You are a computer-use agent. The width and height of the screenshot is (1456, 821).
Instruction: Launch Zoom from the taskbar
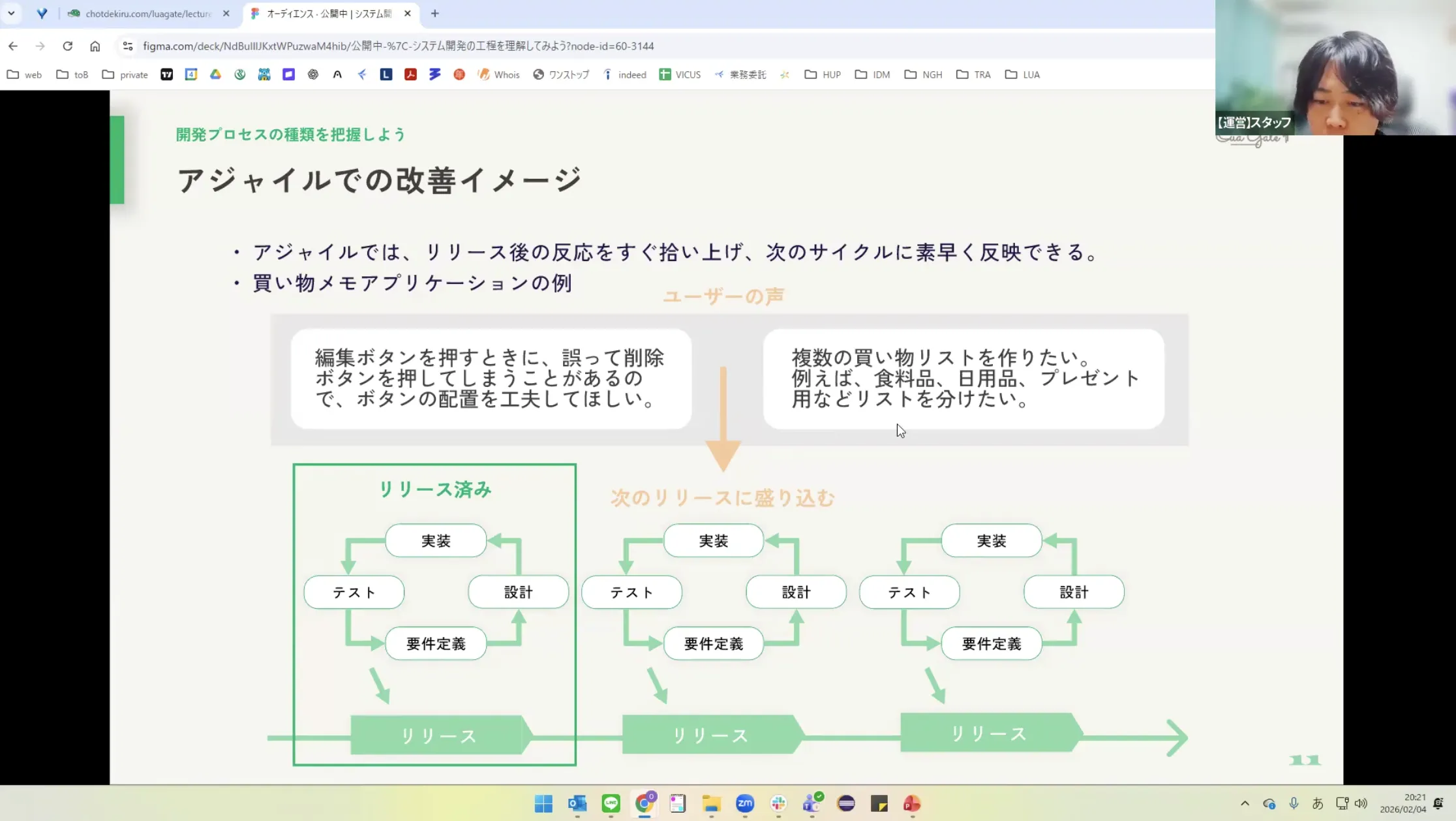point(744,804)
